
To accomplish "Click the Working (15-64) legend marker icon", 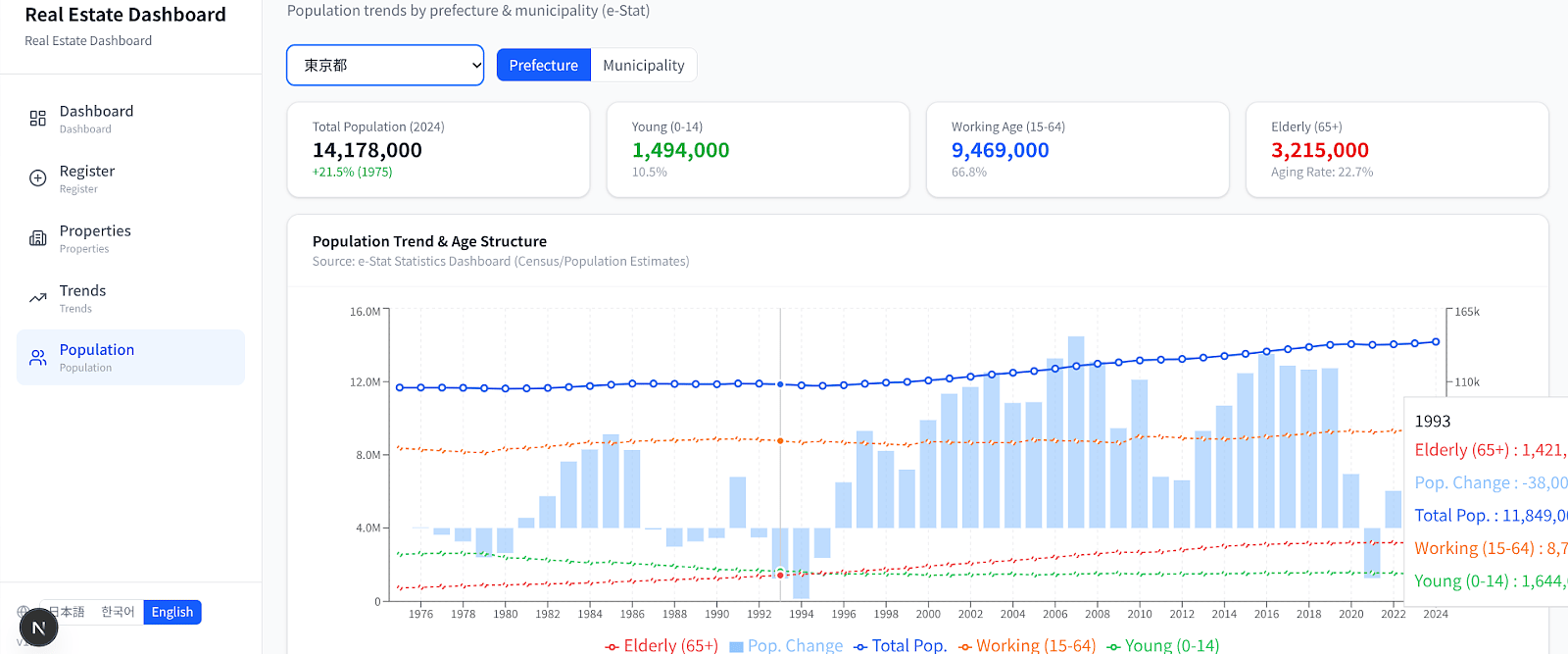I will (x=964, y=646).
